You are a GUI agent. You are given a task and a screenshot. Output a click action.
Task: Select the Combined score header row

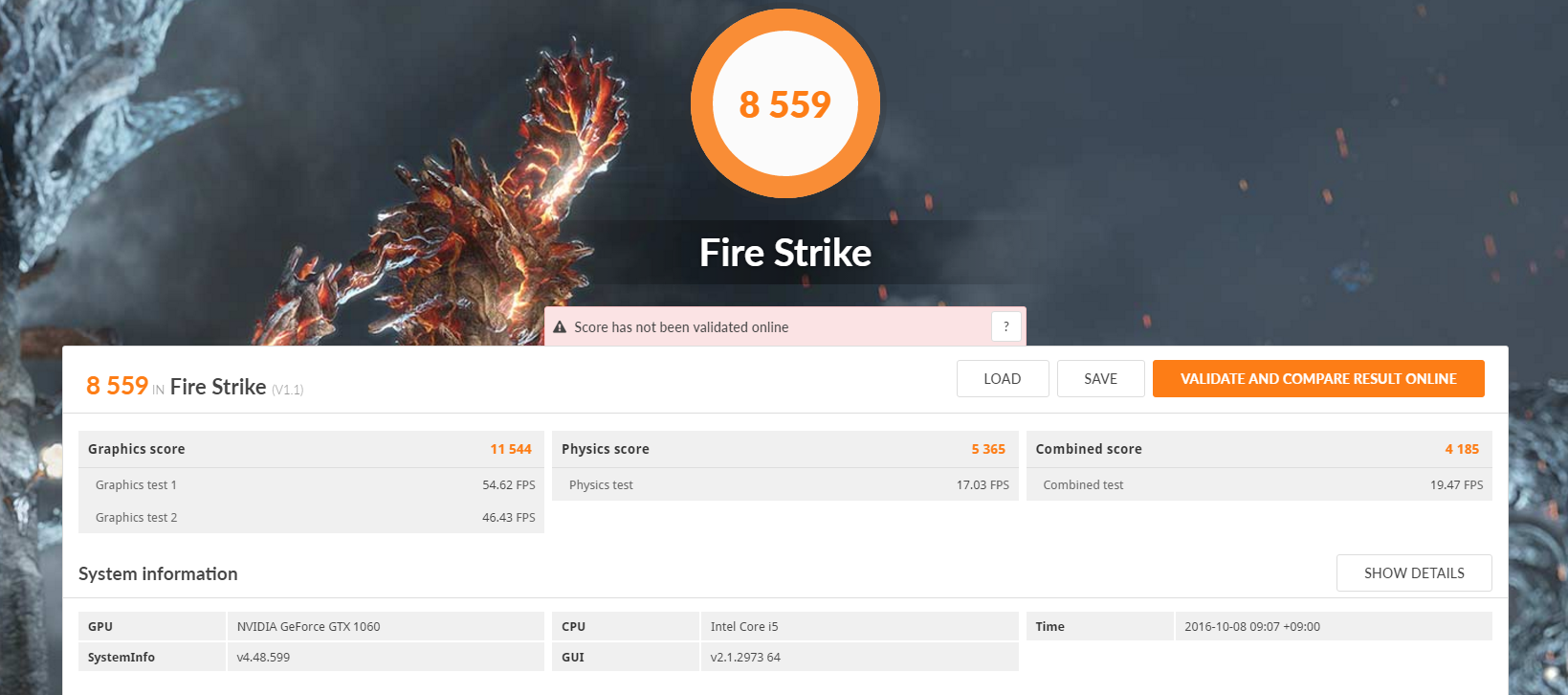(x=1259, y=449)
